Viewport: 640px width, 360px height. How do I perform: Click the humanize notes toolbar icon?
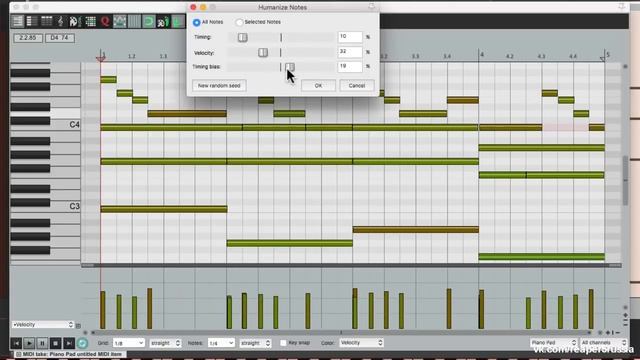click(120, 21)
